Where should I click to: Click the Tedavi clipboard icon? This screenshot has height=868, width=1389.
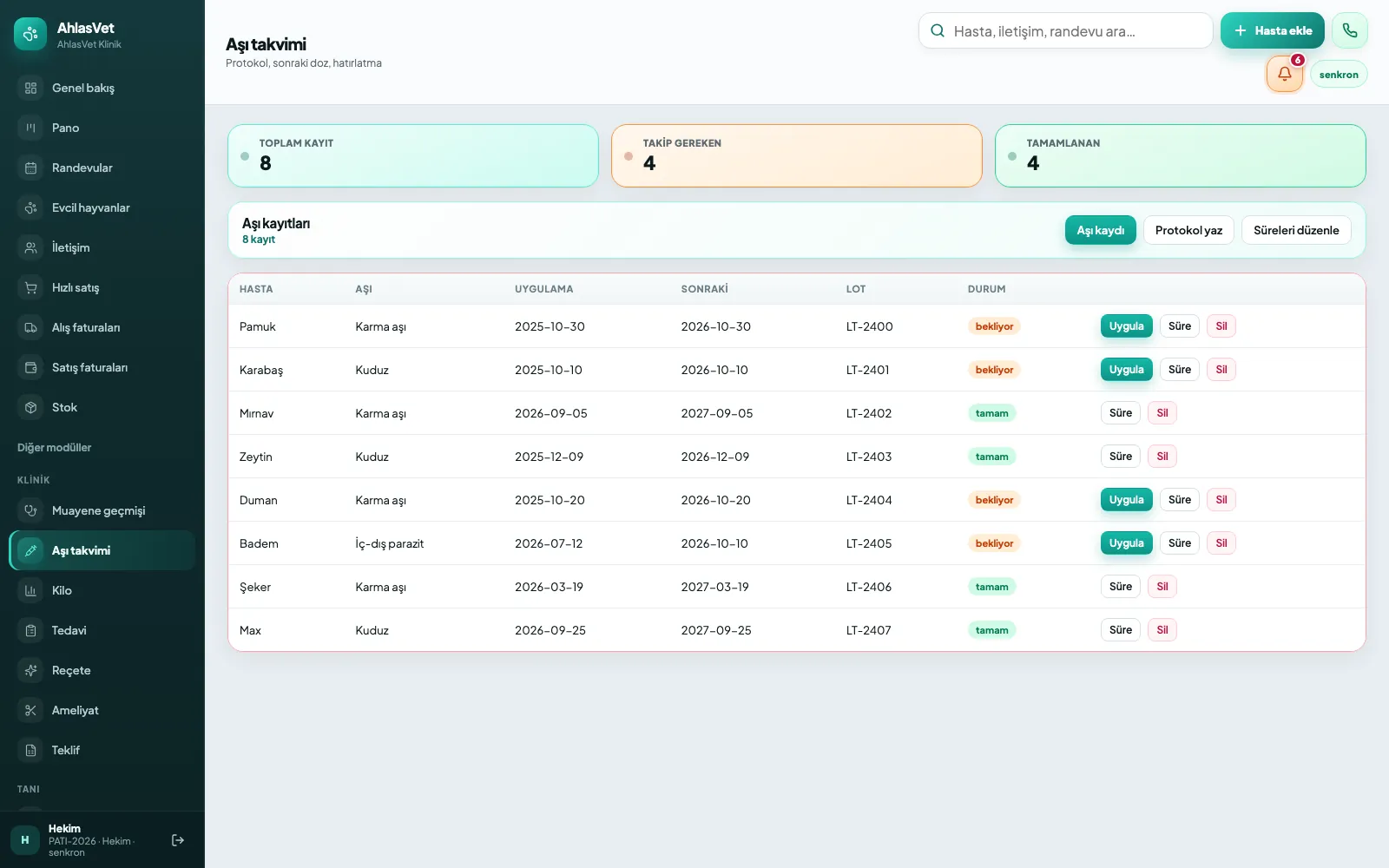tap(30, 630)
